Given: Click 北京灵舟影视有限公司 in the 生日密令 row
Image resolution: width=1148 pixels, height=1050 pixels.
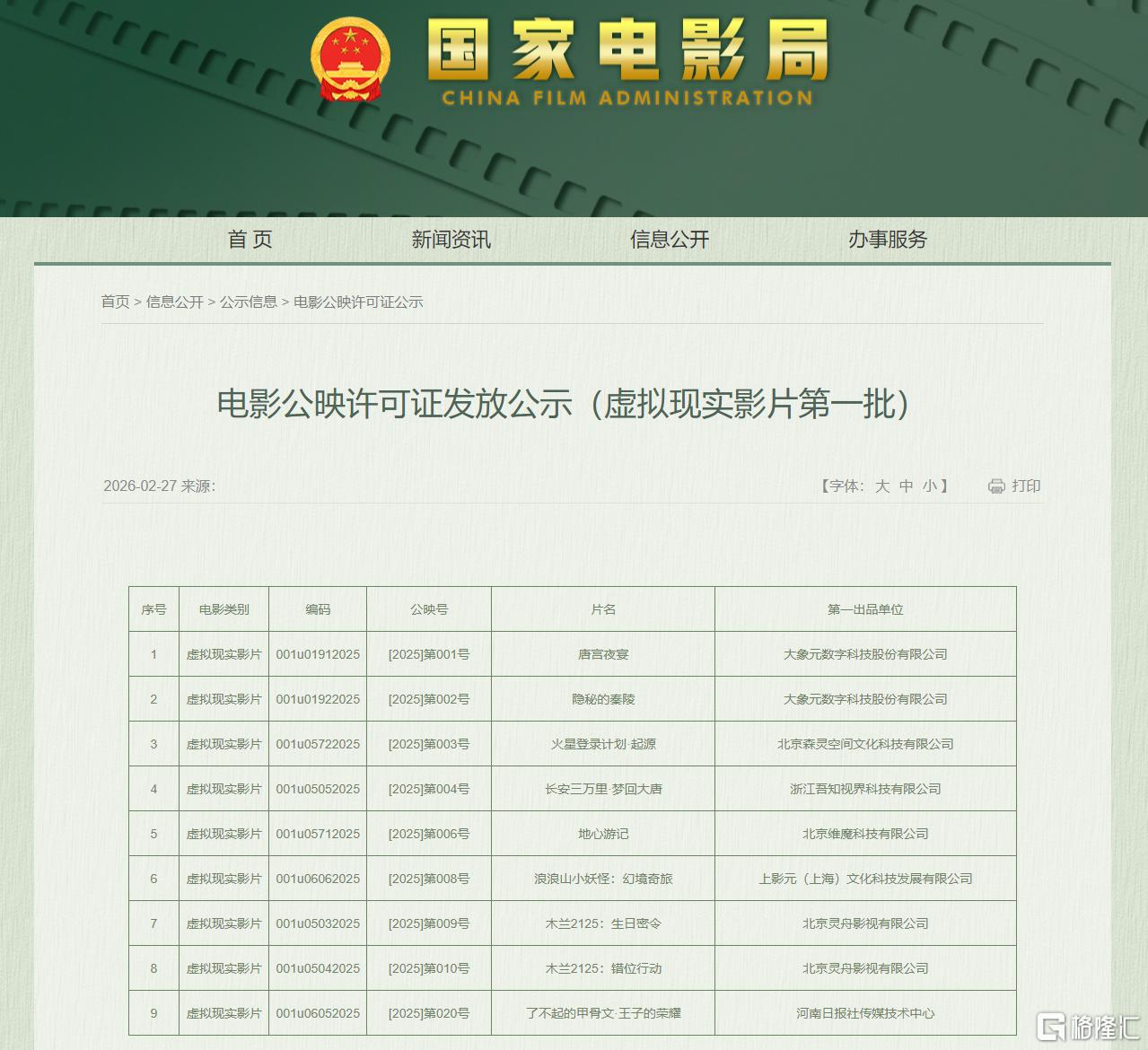Looking at the screenshot, I should click(865, 923).
